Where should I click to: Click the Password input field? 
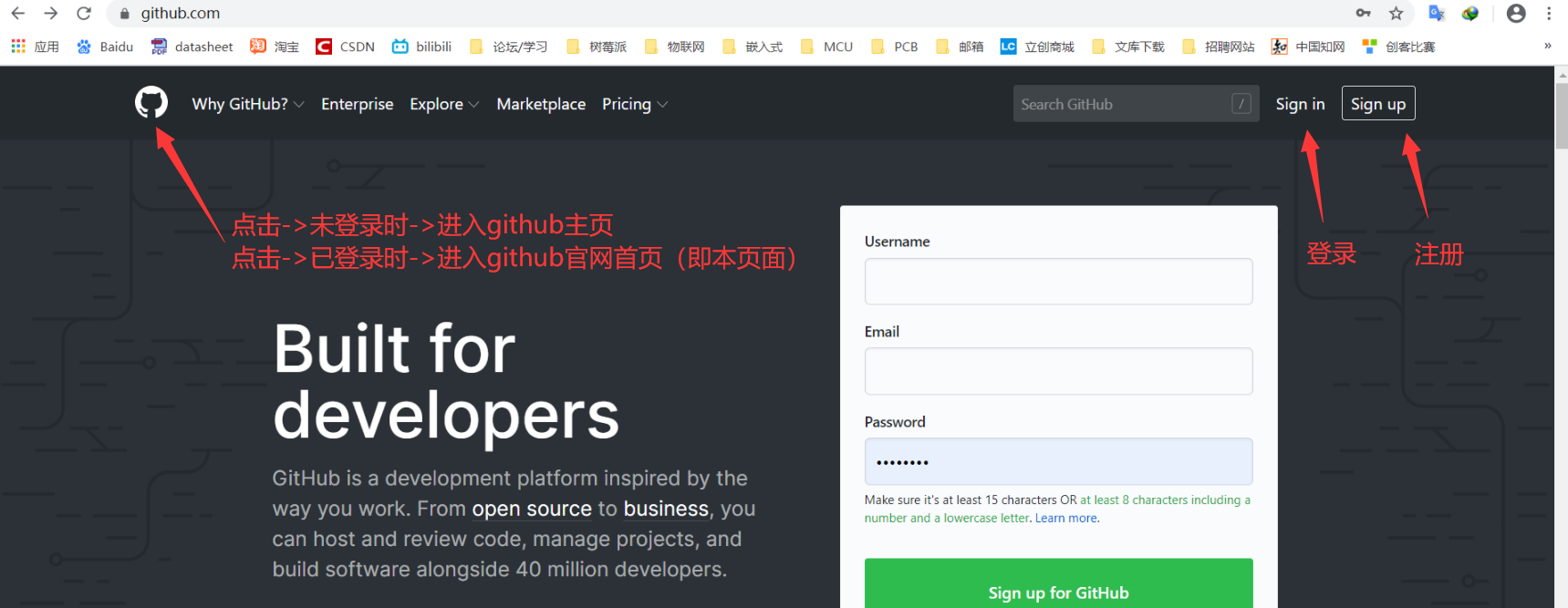point(1059,461)
